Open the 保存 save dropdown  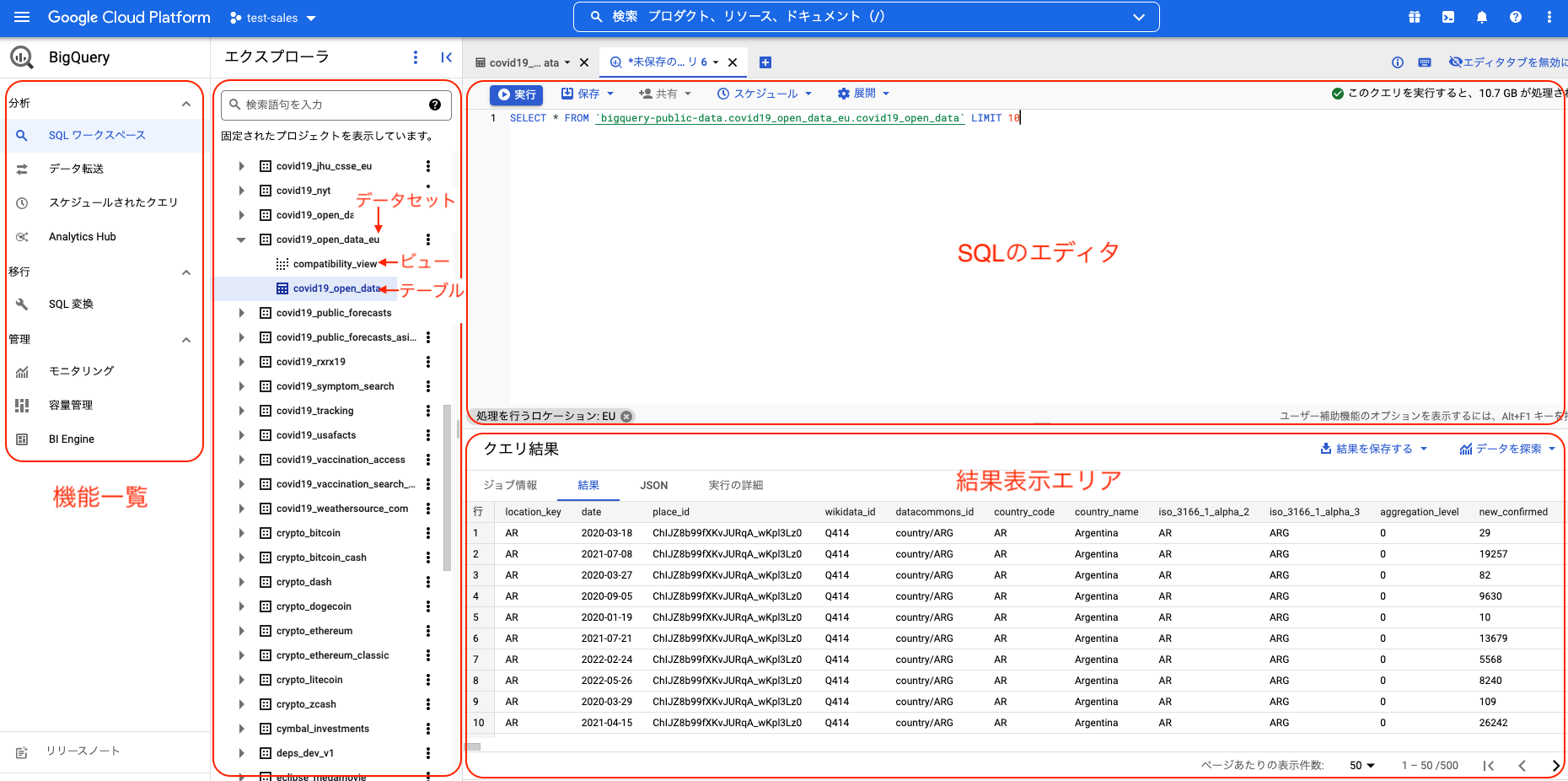pos(588,94)
